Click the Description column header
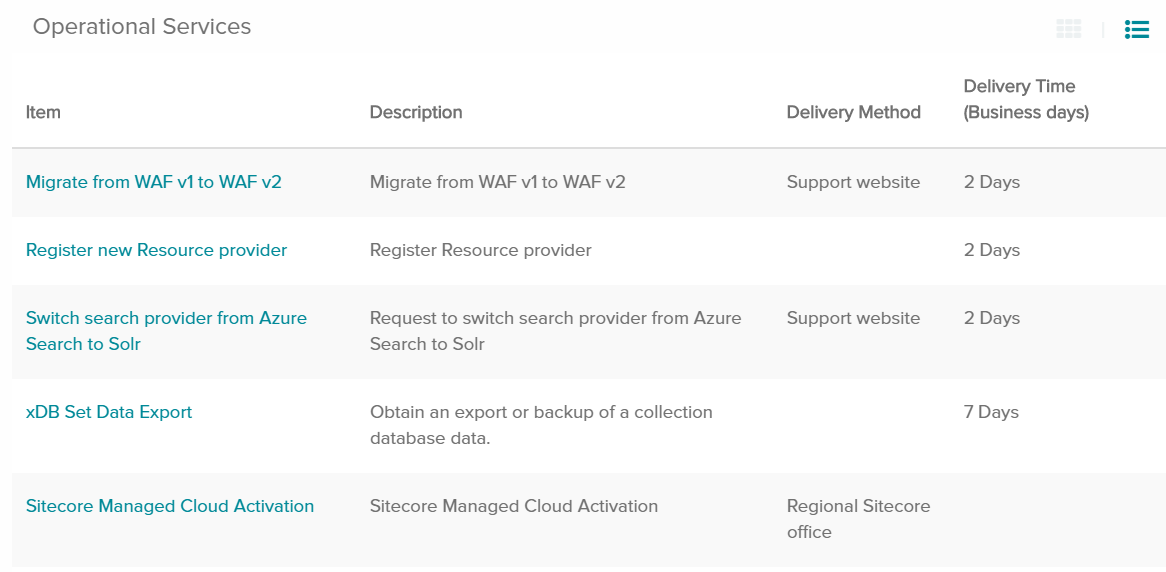Screen dimensions: 1166x572 tap(416, 112)
